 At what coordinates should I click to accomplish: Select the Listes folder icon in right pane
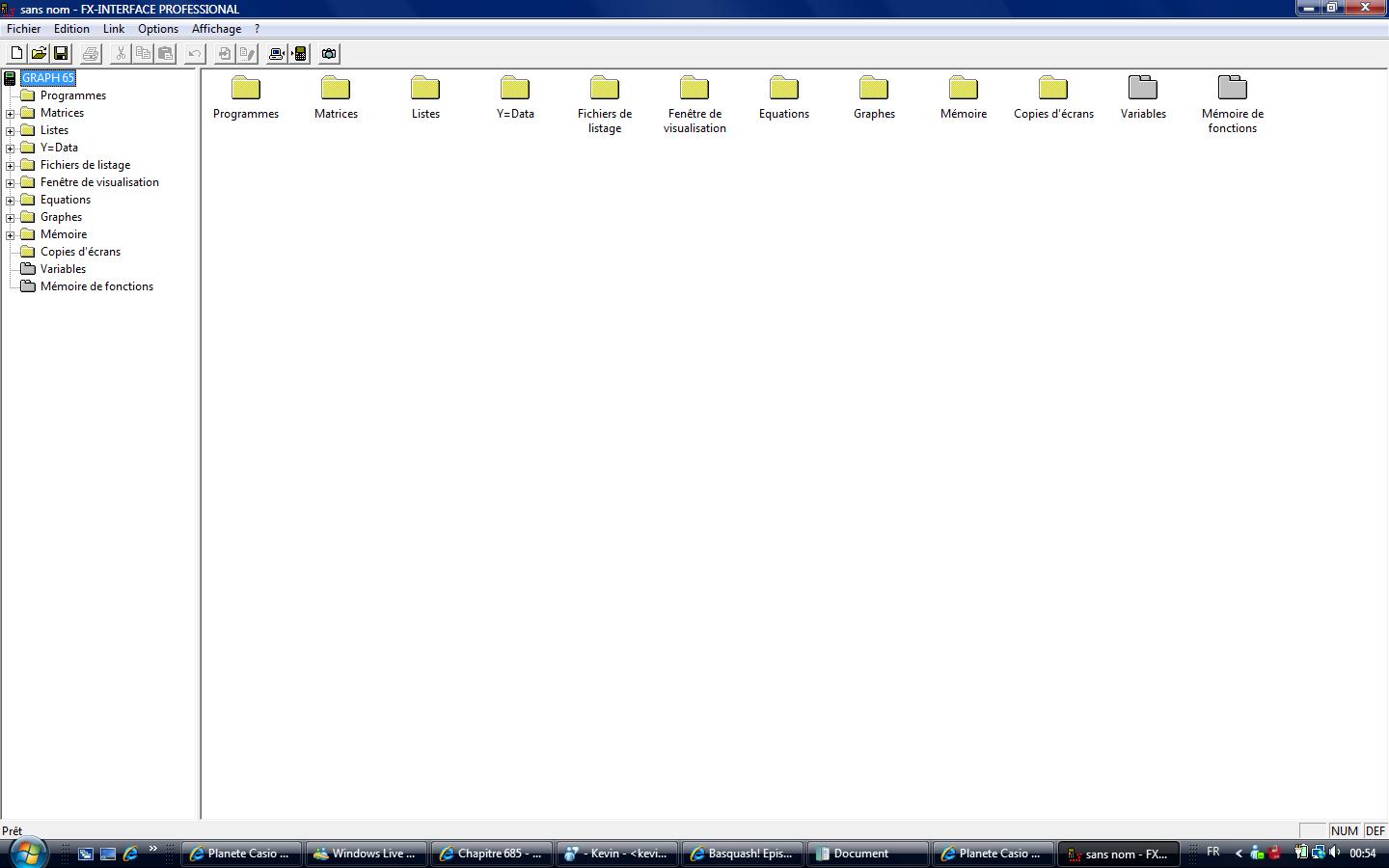coord(425,88)
